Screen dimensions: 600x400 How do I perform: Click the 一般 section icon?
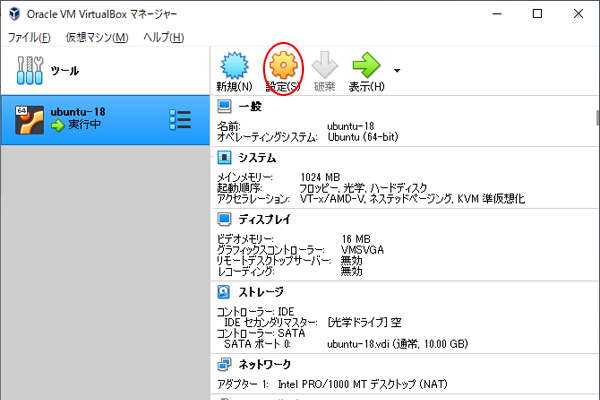click(x=224, y=106)
